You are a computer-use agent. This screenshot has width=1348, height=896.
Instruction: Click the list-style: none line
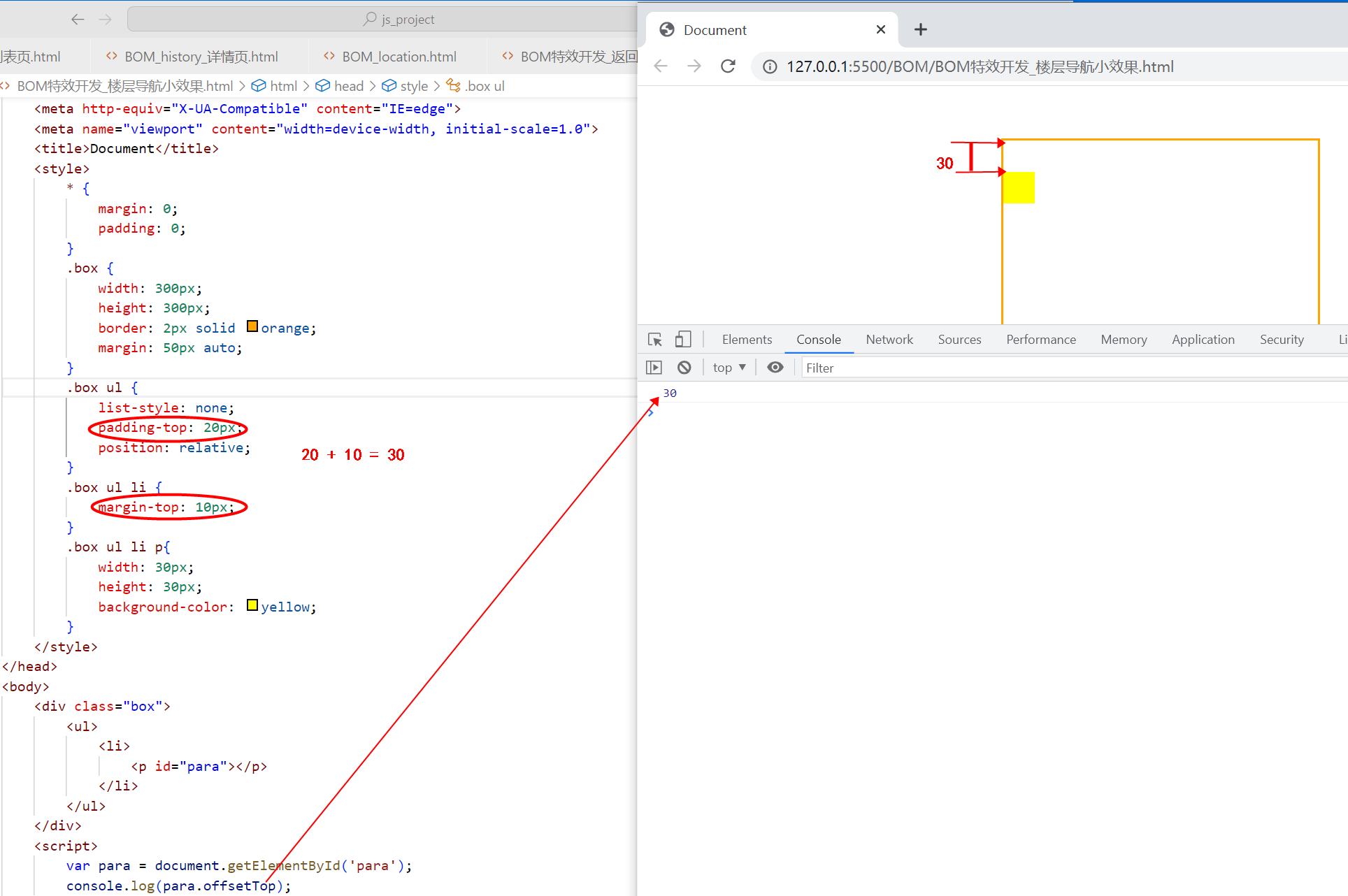(166, 407)
